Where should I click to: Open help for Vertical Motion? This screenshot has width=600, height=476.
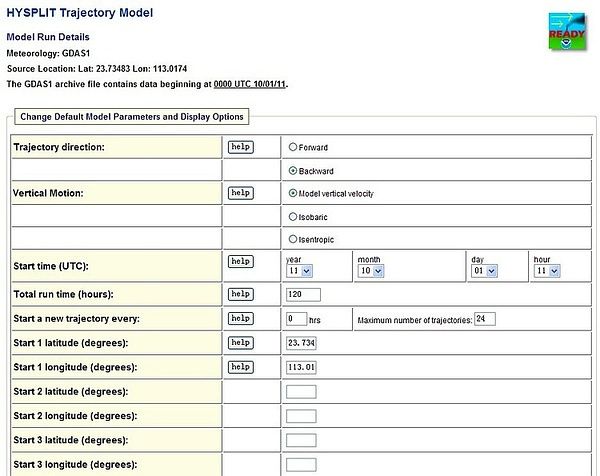(241, 193)
